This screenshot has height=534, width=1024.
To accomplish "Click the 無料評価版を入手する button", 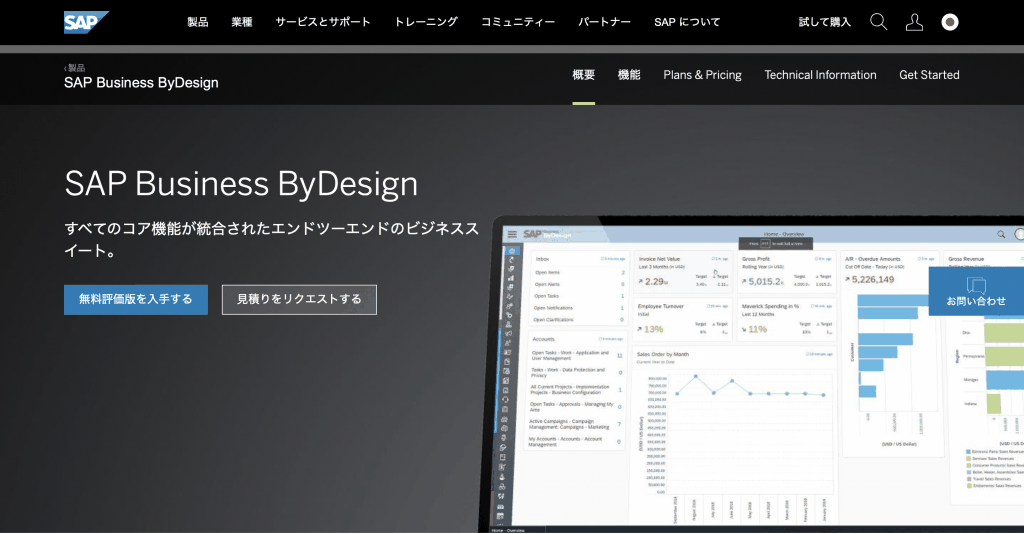I will (136, 300).
